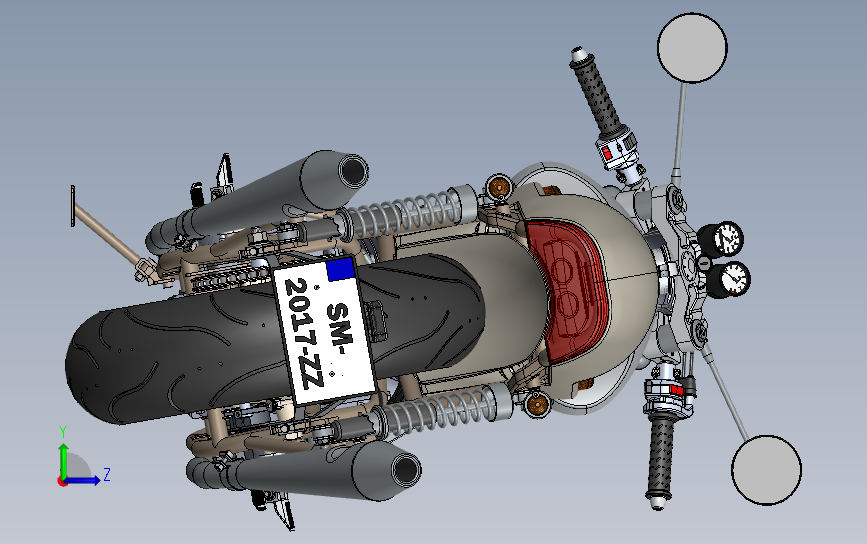
Task: Select the red tail light lens
Action: (567, 291)
